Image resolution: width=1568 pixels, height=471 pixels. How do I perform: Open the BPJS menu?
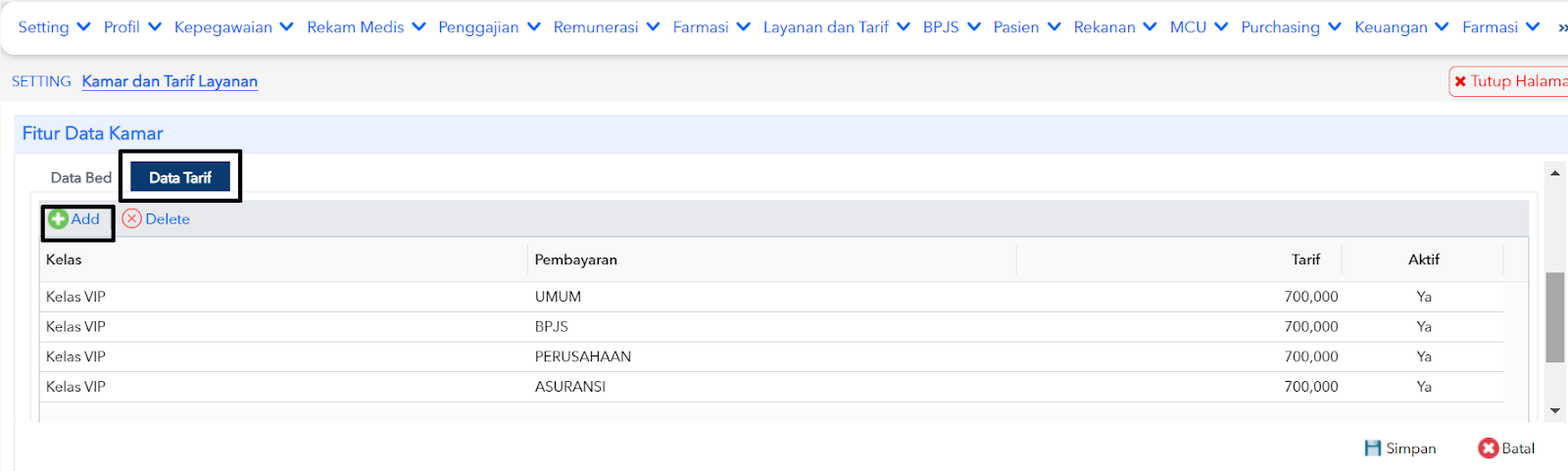click(x=952, y=27)
